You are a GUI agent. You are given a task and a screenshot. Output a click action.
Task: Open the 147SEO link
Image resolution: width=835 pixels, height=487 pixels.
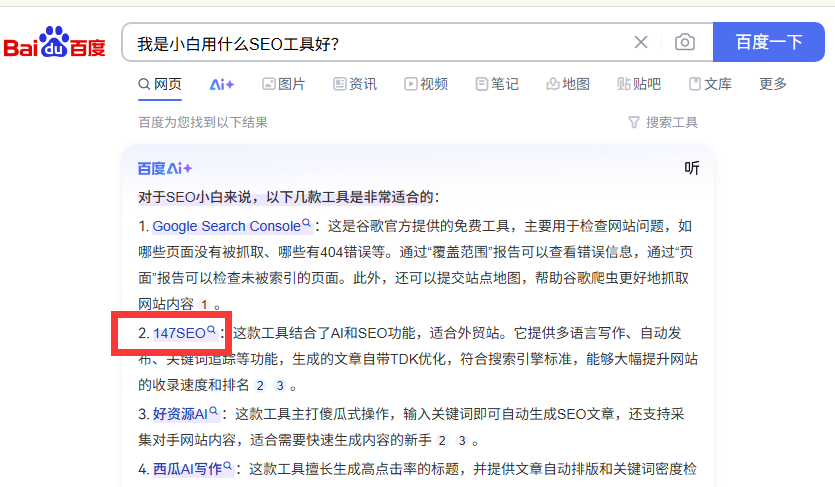point(184,333)
